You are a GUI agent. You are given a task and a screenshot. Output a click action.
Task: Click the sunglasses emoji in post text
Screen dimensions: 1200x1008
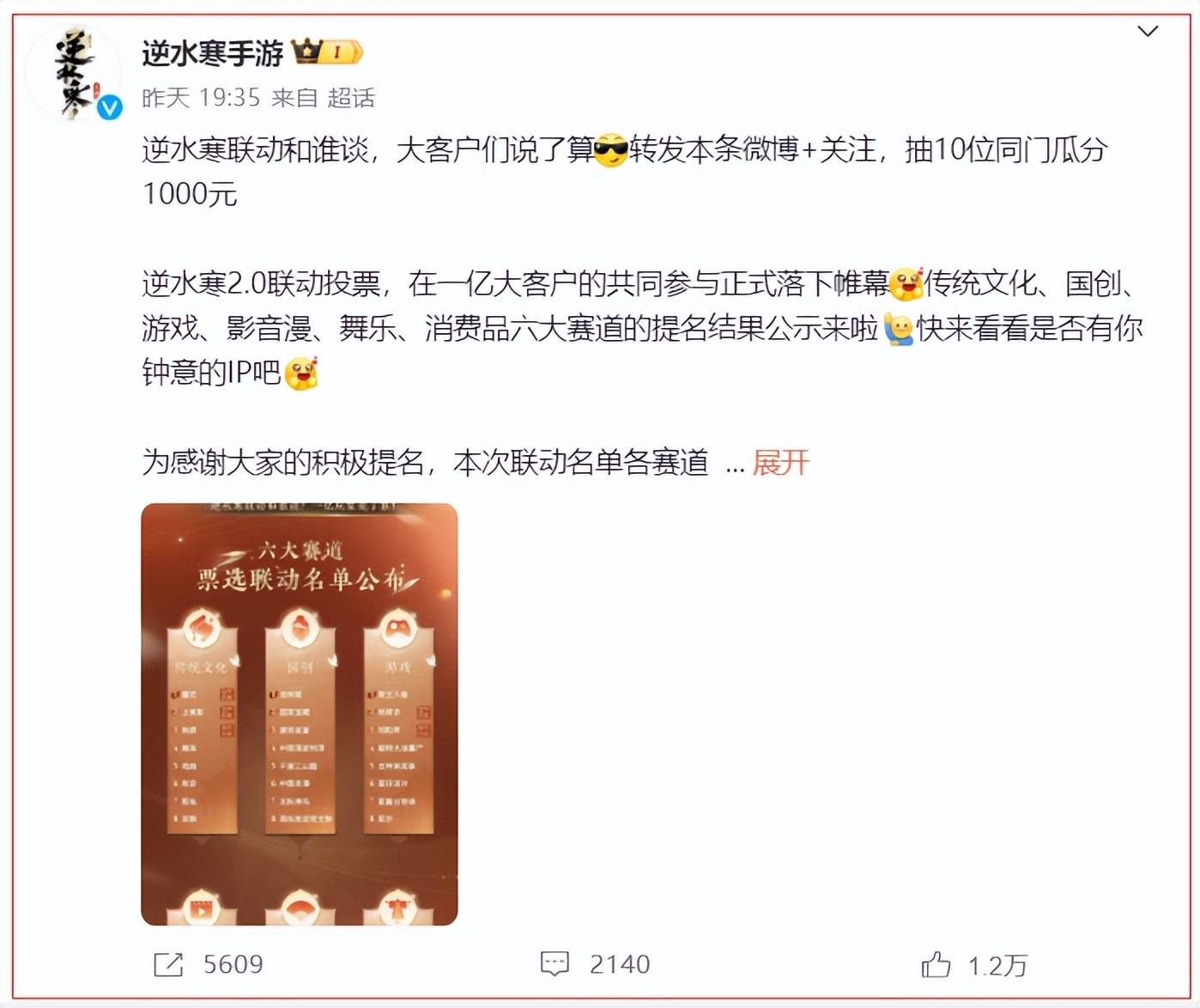(611, 150)
